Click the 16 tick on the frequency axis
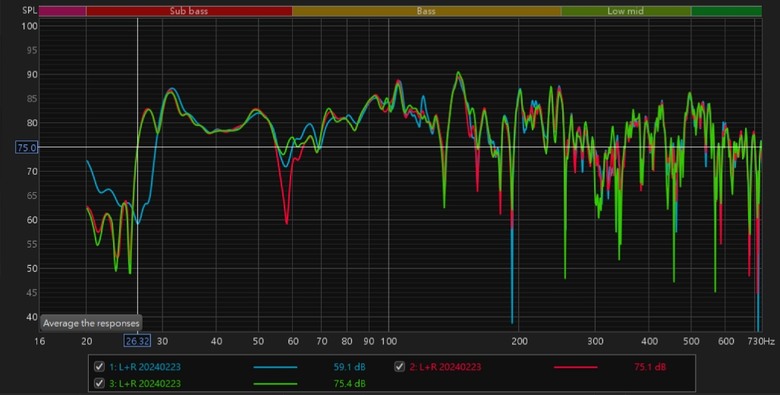The width and height of the screenshot is (780, 395). (x=39, y=341)
